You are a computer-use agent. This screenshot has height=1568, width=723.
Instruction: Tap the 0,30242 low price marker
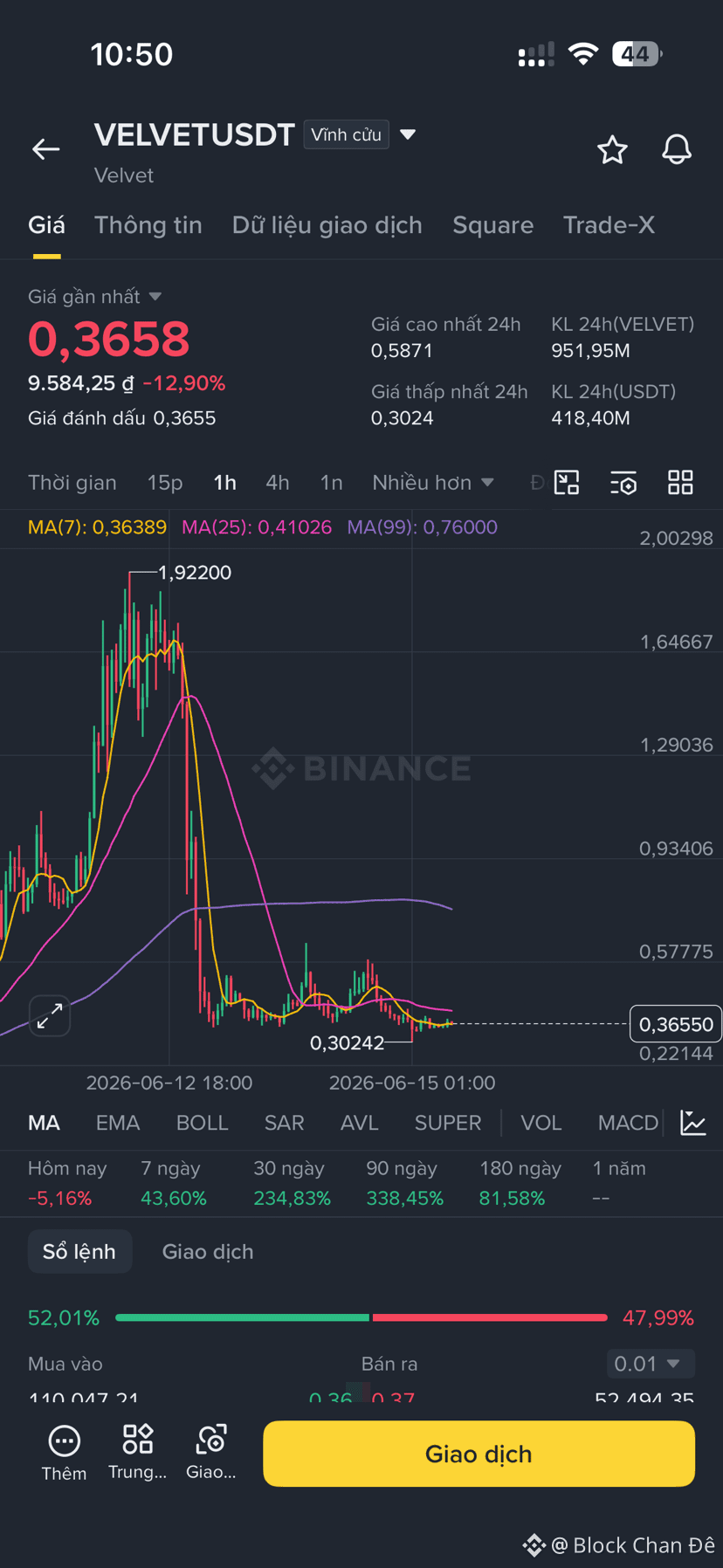point(347,1042)
